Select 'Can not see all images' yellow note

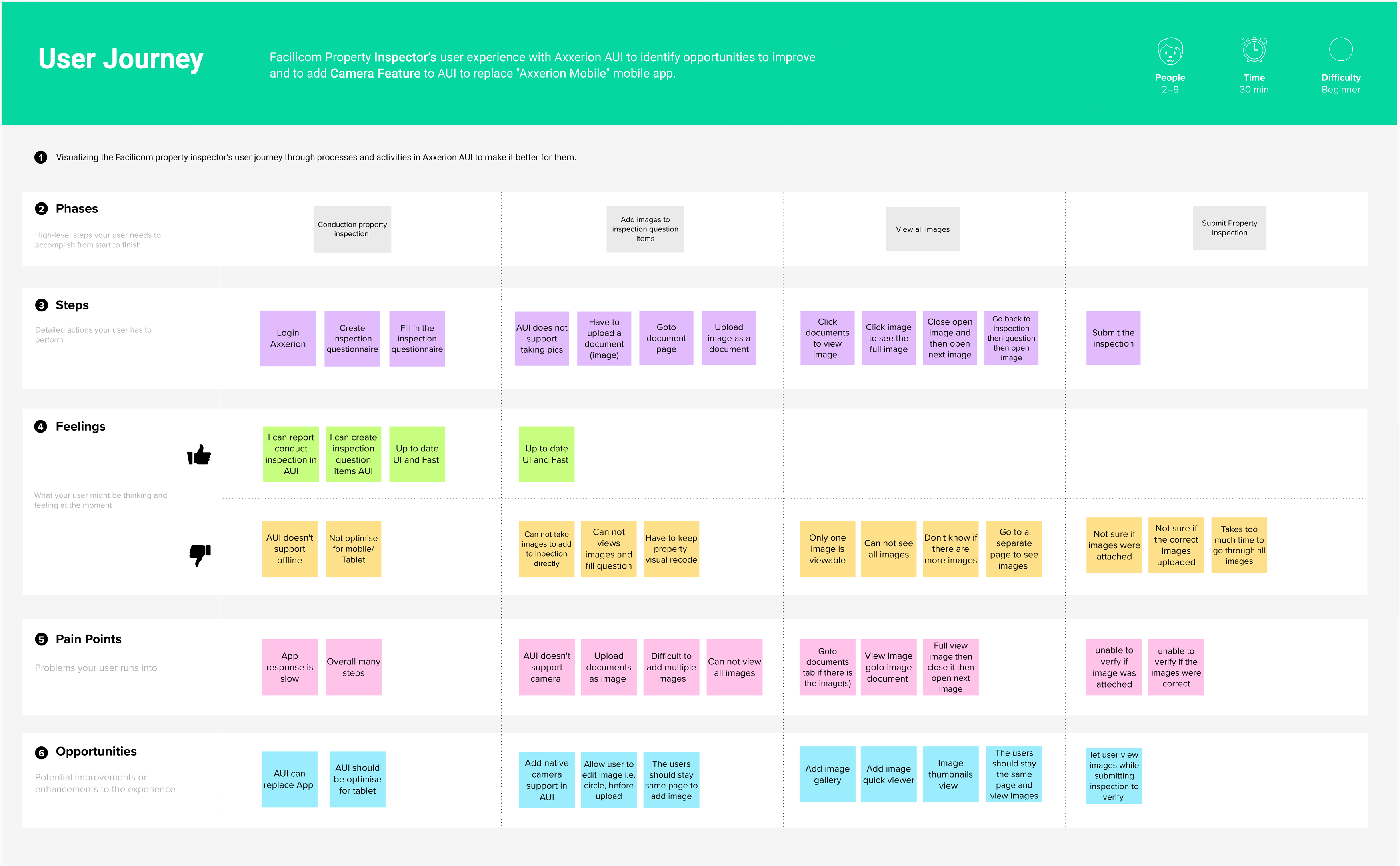(x=888, y=549)
